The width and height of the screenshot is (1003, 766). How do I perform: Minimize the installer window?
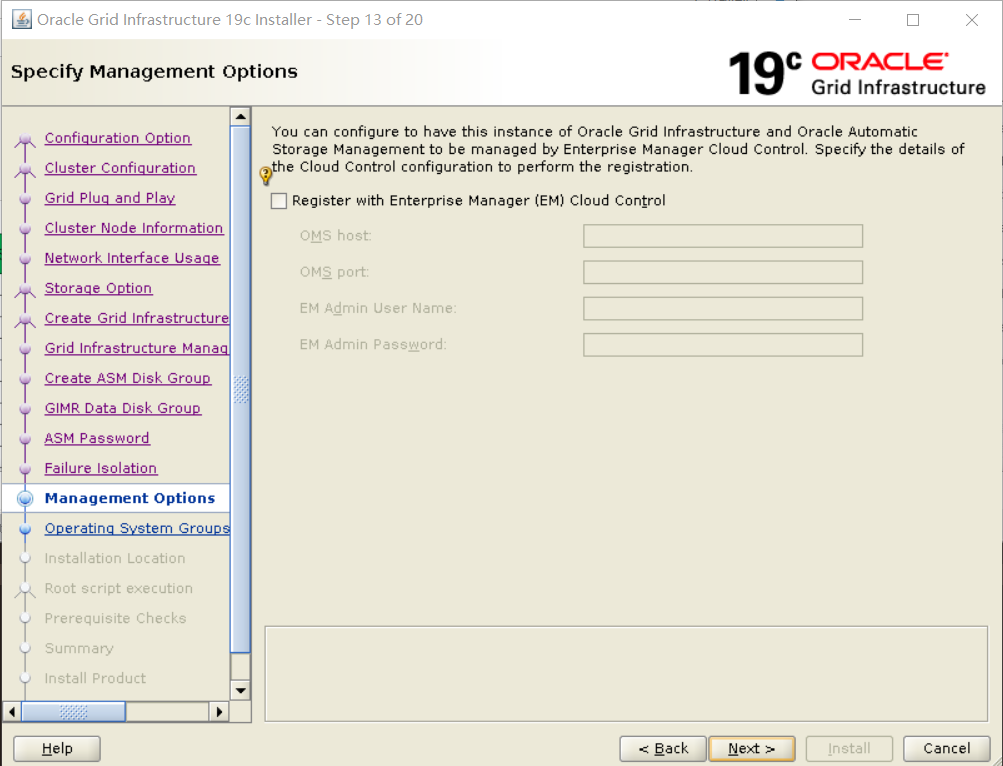pos(855,20)
